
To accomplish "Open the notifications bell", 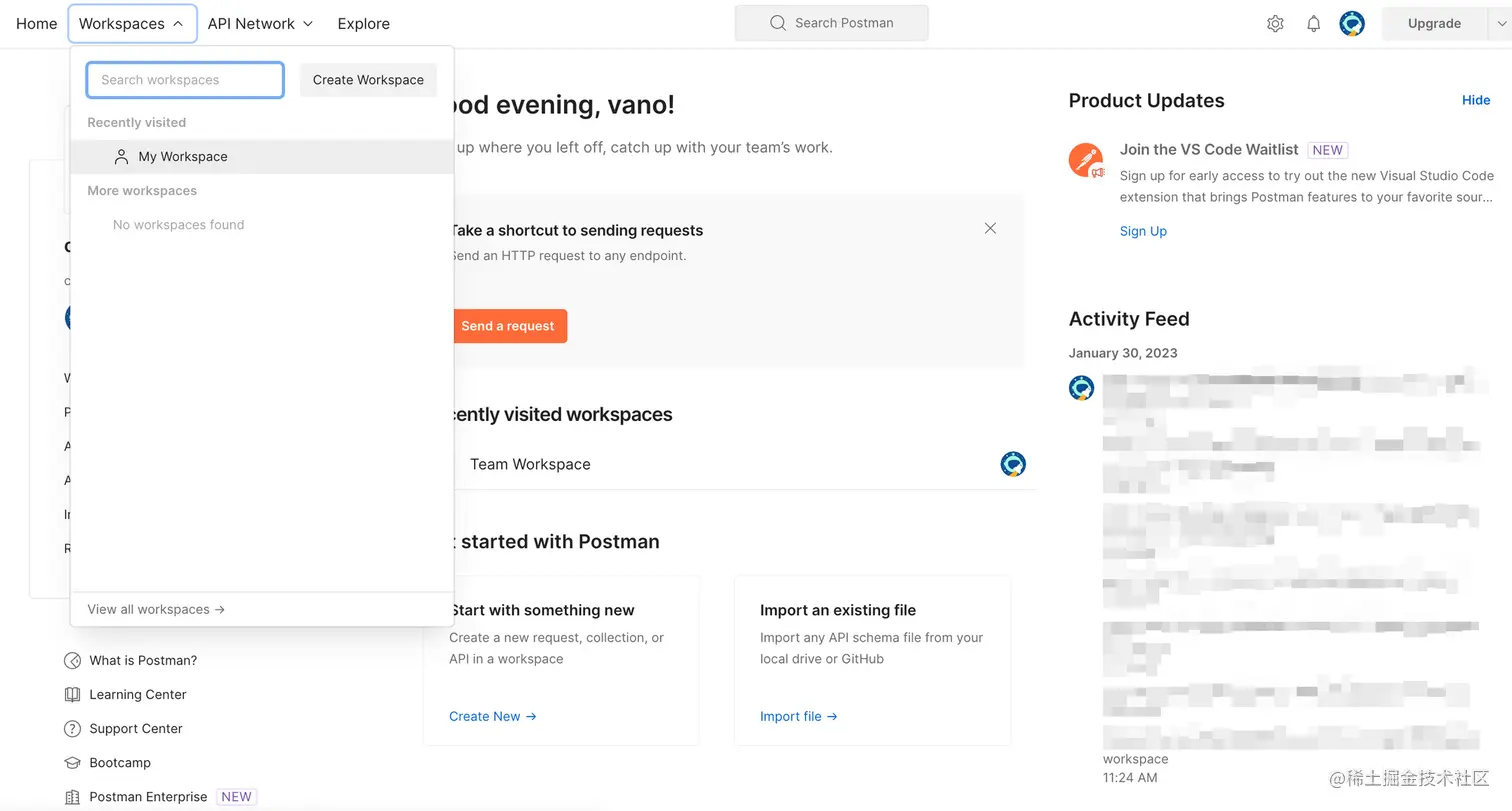I will pos(1314,24).
